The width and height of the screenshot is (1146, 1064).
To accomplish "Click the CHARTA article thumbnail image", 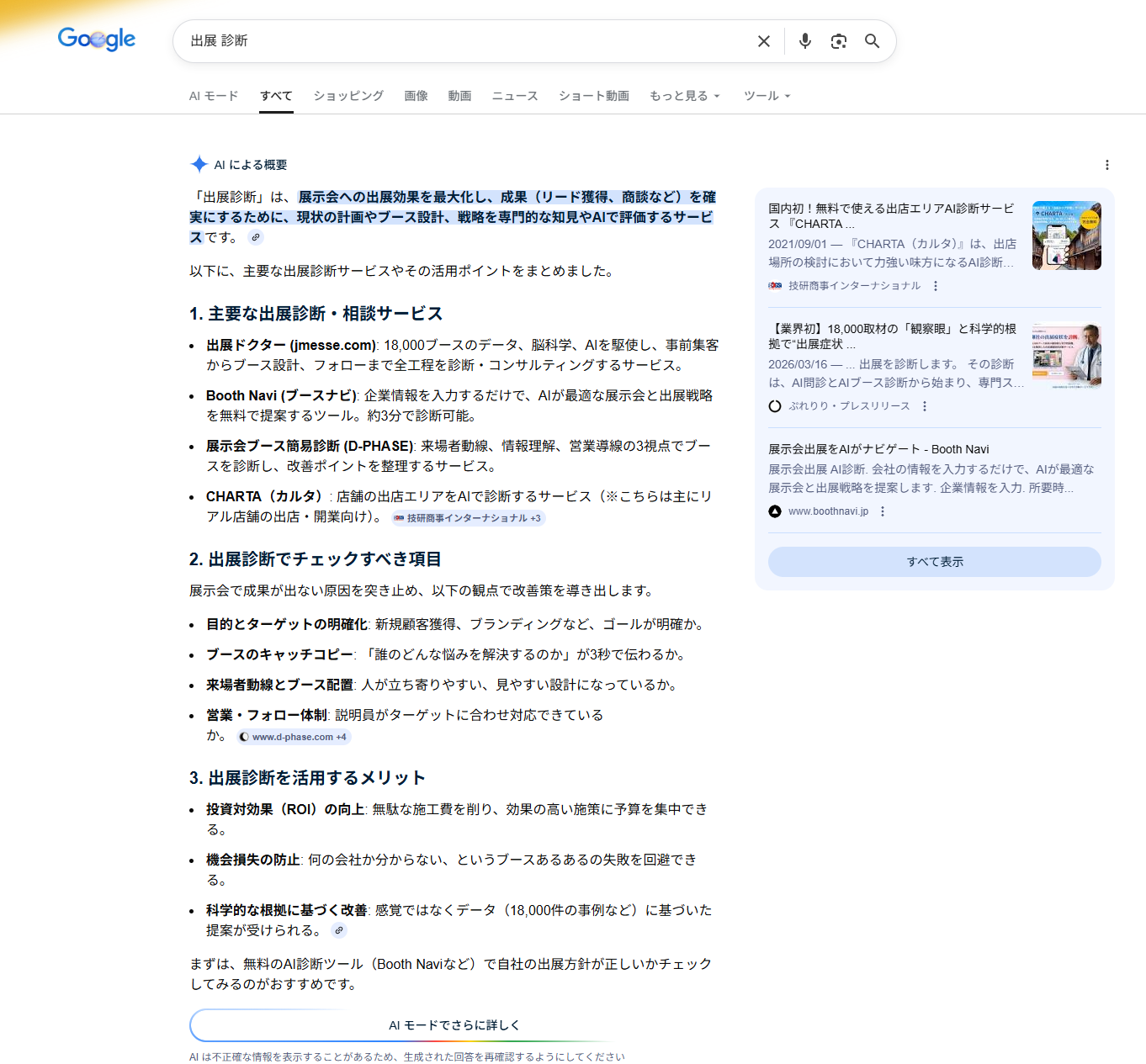I will coord(1067,236).
